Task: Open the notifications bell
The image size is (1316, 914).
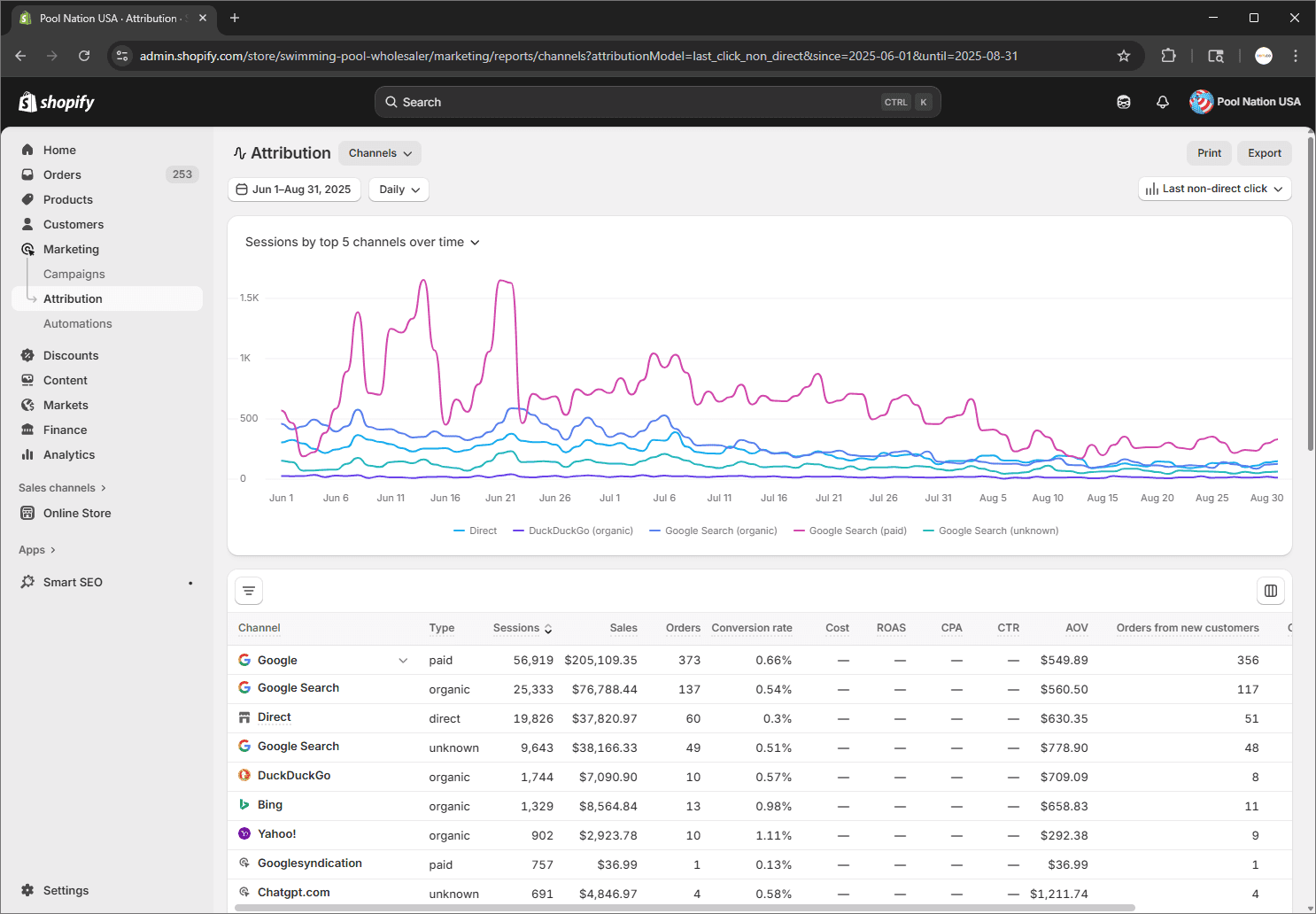Action: (x=1163, y=102)
